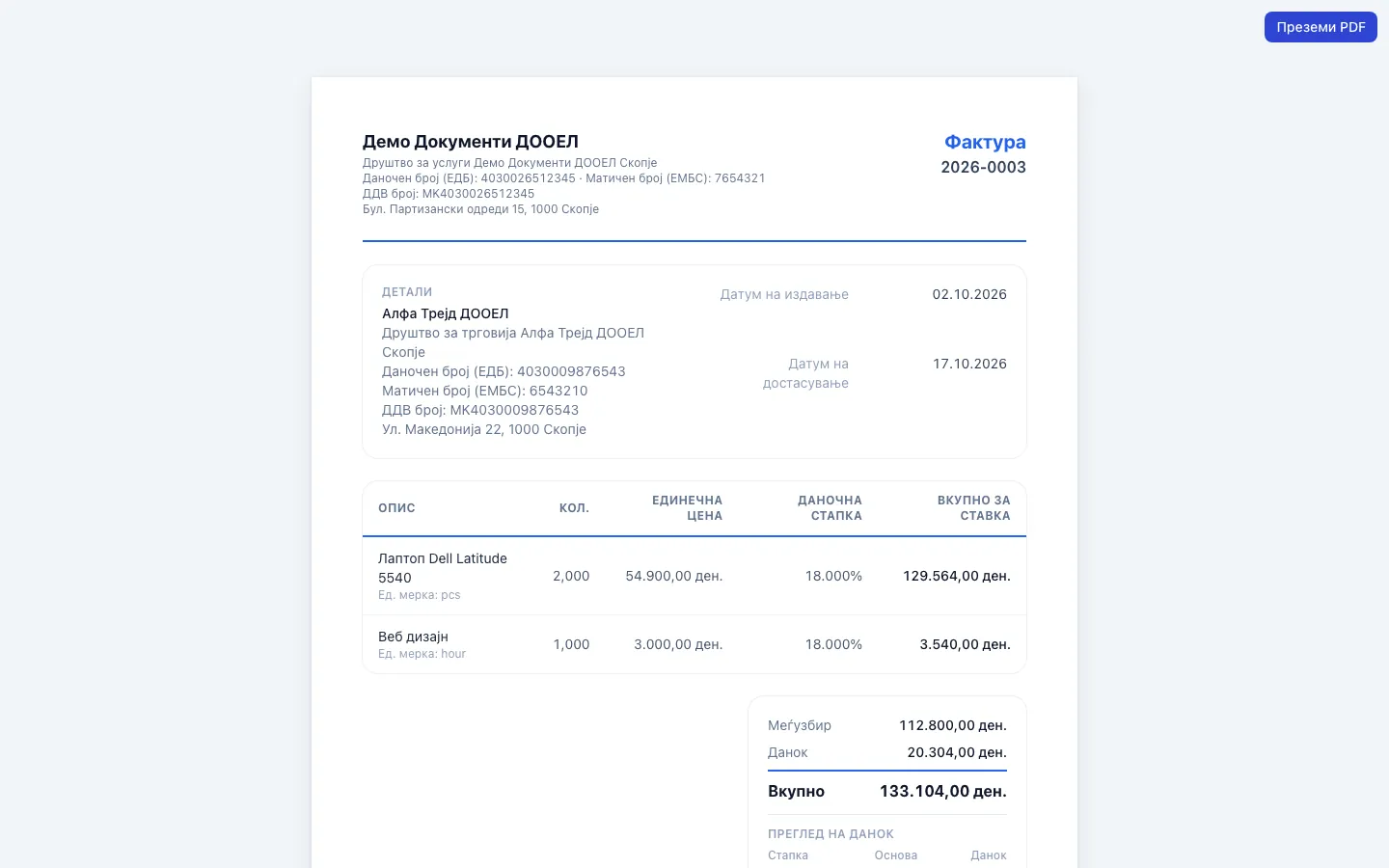Select subtotal amount 112.800,00 ден.

tap(953, 725)
